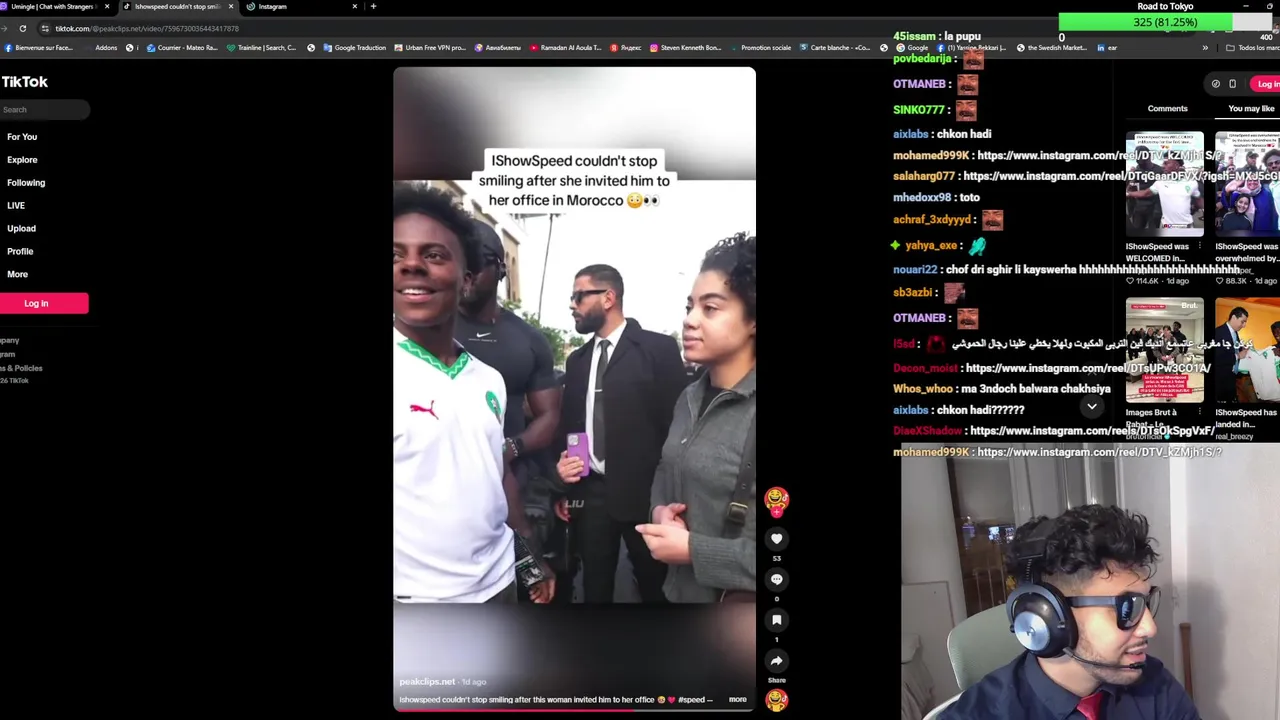
Task: Open the creator's profile avatar above the heart
Action: pos(776,497)
